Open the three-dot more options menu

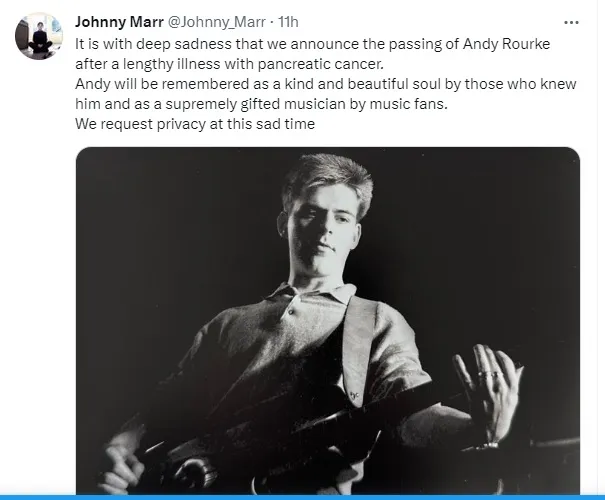click(x=571, y=22)
